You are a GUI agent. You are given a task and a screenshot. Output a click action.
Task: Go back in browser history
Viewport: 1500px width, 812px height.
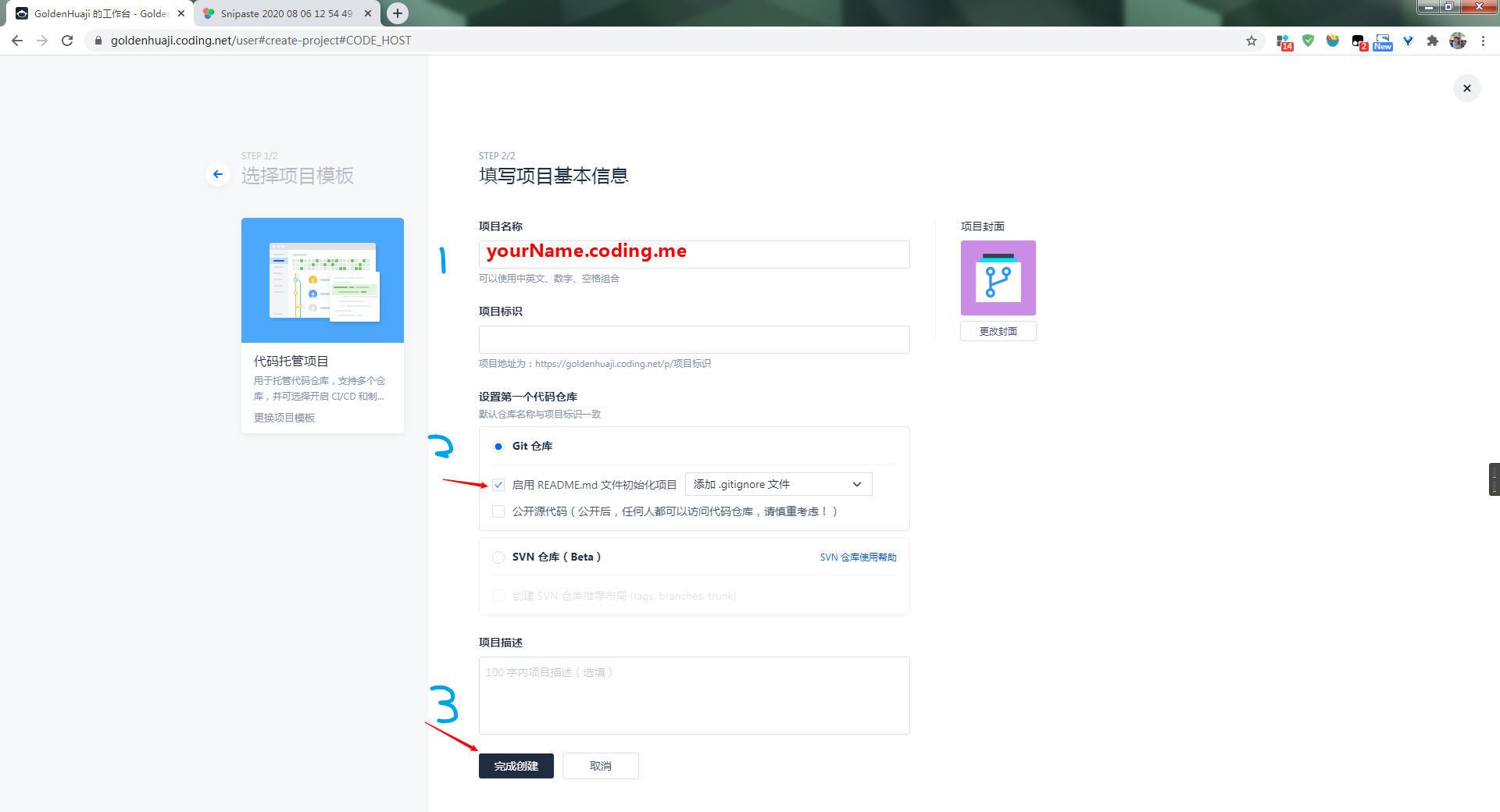coord(17,41)
